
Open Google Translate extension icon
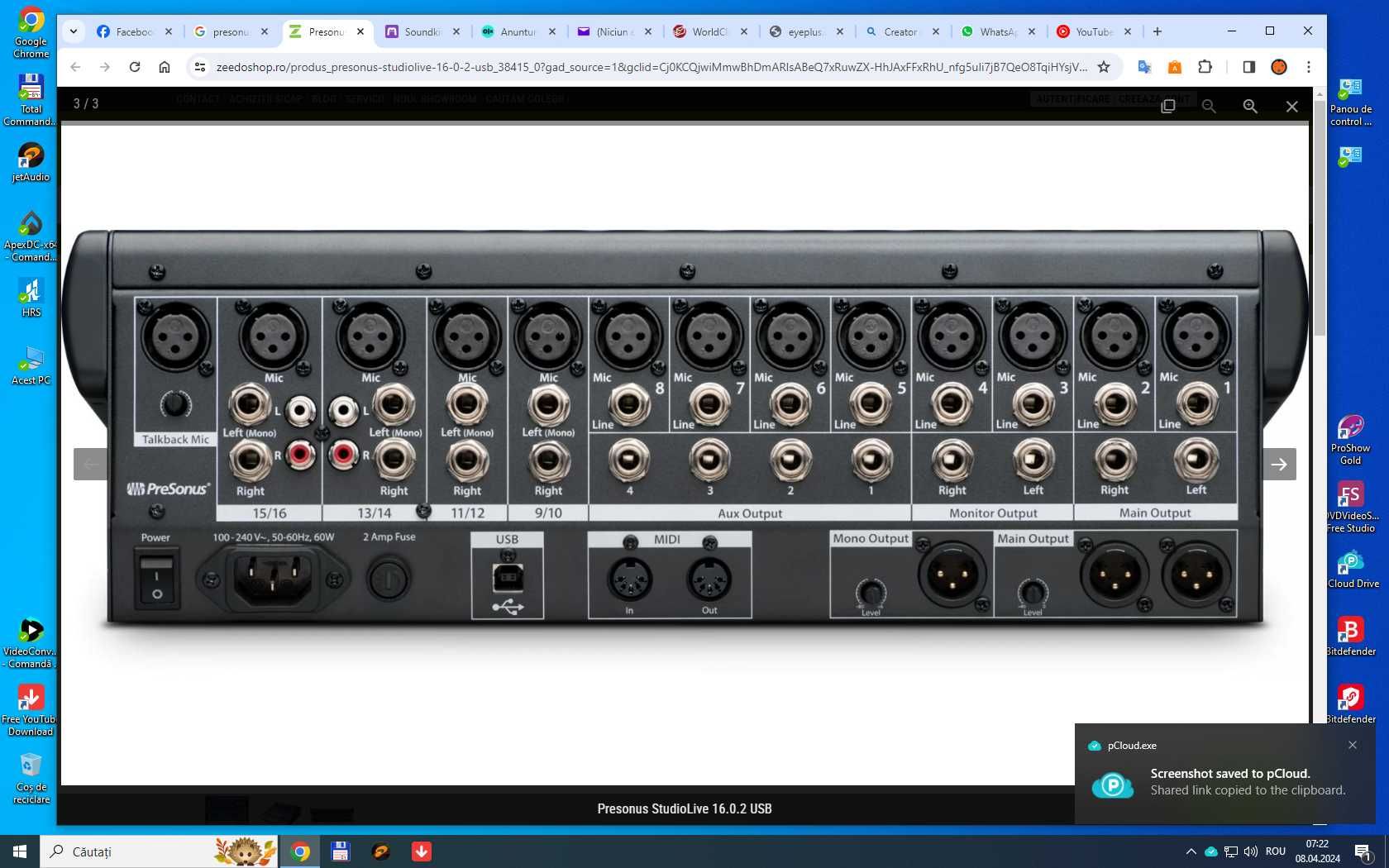coord(1144,67)
